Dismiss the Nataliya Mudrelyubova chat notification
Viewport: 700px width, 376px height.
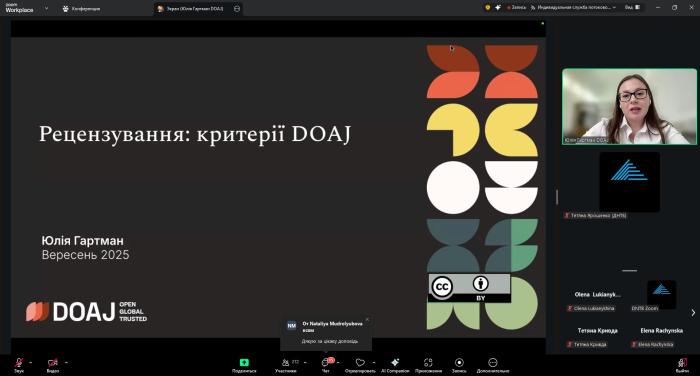click(x=367, y=319)
